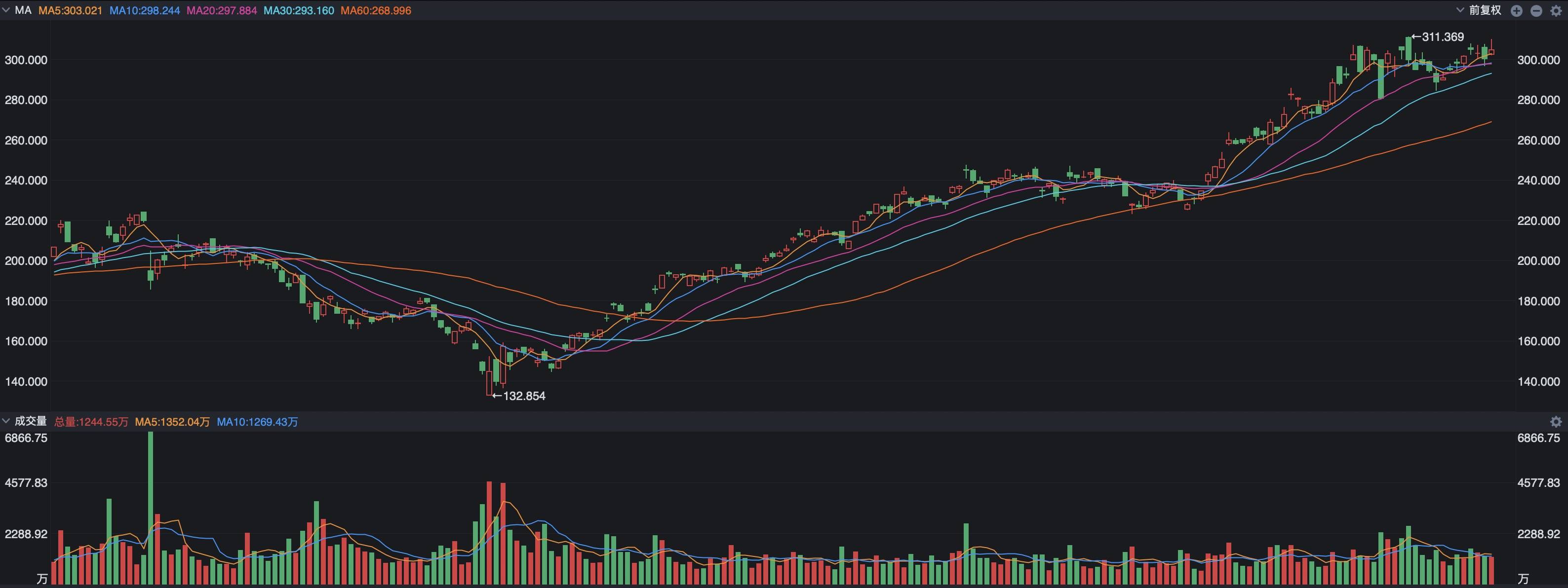Select the MA20:297.884 indicator label
The height and width of the screenshot is (588, 1568).
point(222,11)
